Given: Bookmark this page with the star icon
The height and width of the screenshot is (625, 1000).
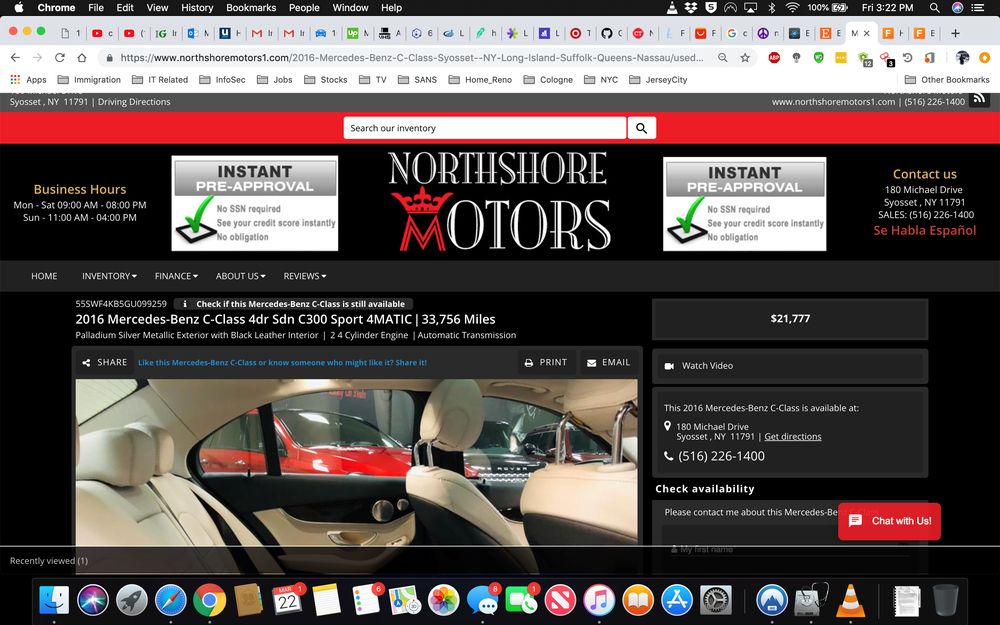Looking at the screenshot, I should [745, 58].
